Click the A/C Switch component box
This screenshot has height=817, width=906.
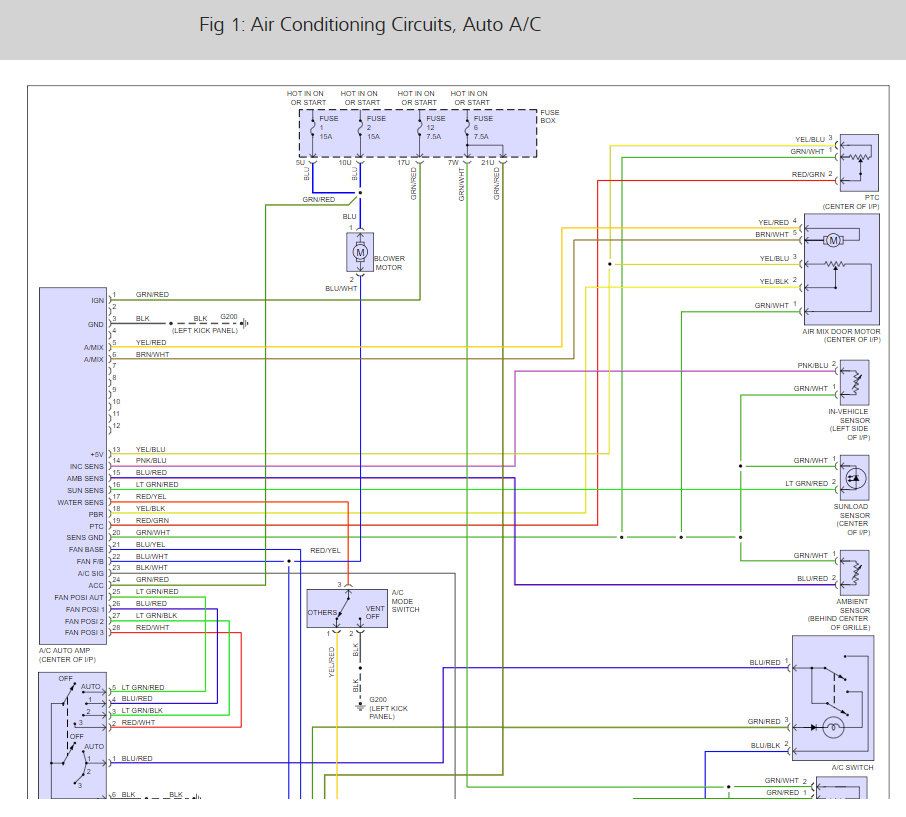point(833,698)
